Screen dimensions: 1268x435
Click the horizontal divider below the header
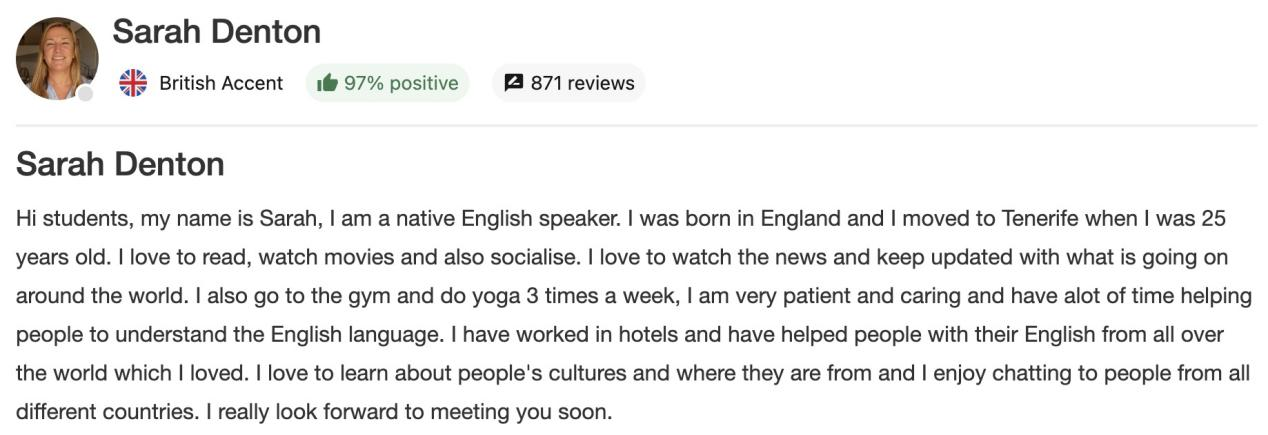coord(637,126)
